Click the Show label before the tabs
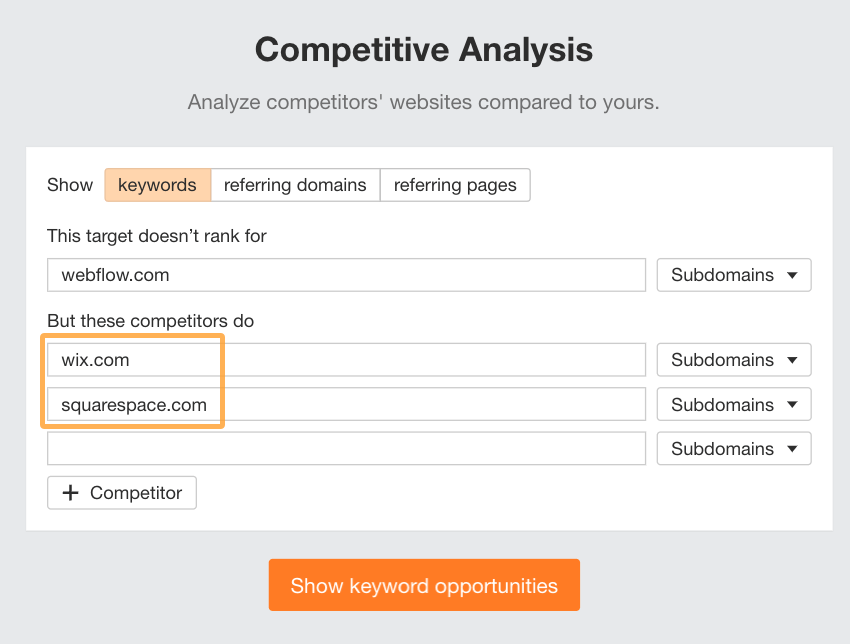 [x=69, y=185]
